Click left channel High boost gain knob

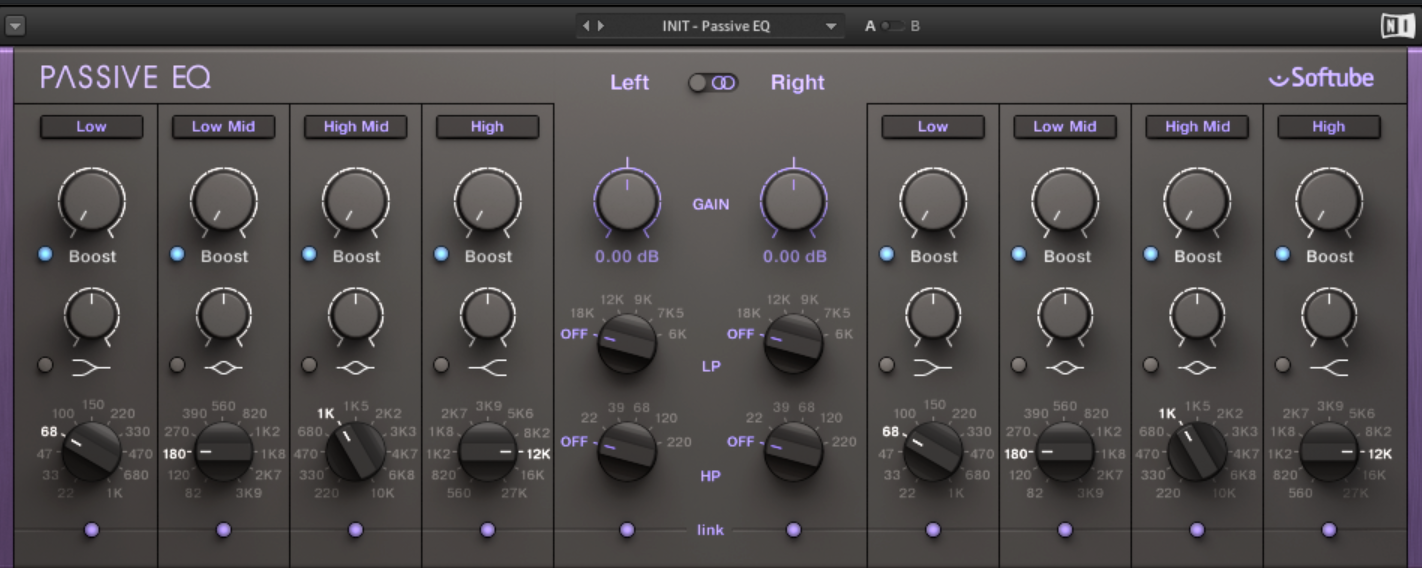pyautogui.click(x=487, y=200)
